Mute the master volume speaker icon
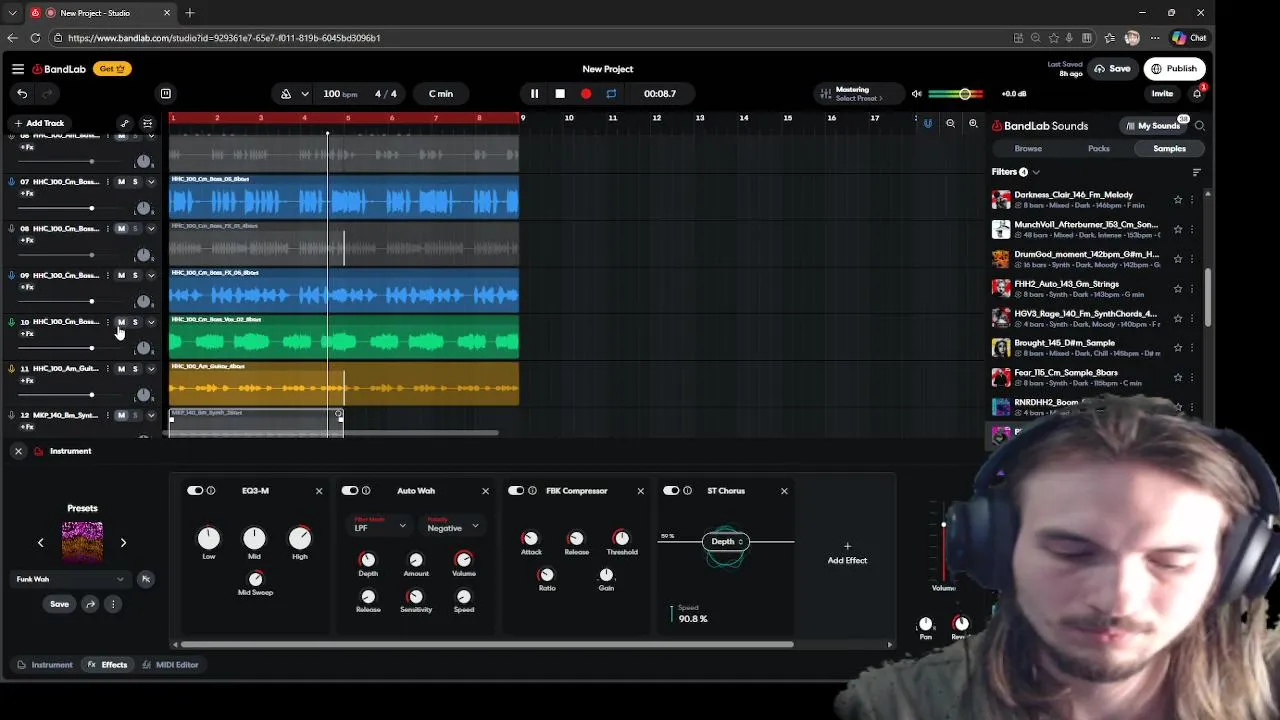The width and height of the screenshot is (1280, 720). [x=916, y=94]
